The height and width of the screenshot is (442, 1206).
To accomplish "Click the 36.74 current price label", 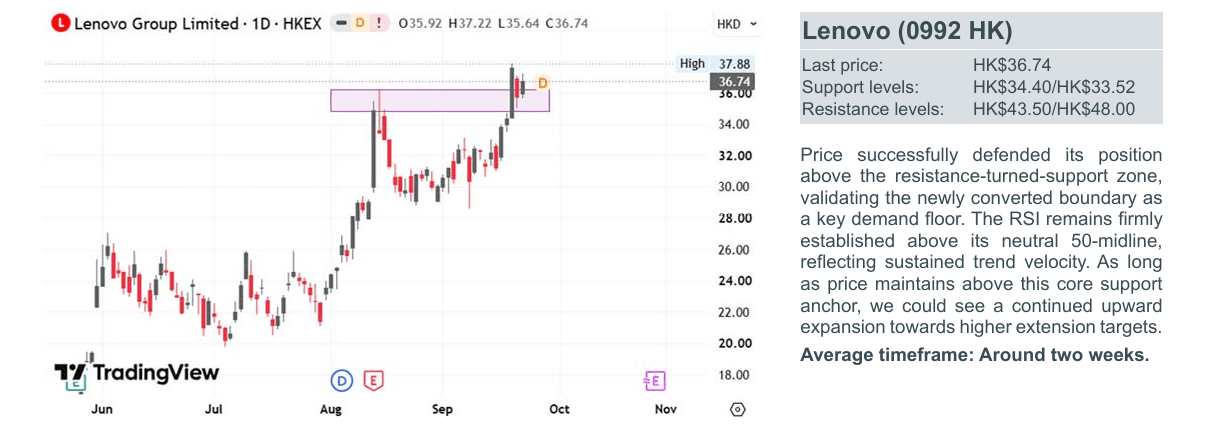I will tap(734, 81).
